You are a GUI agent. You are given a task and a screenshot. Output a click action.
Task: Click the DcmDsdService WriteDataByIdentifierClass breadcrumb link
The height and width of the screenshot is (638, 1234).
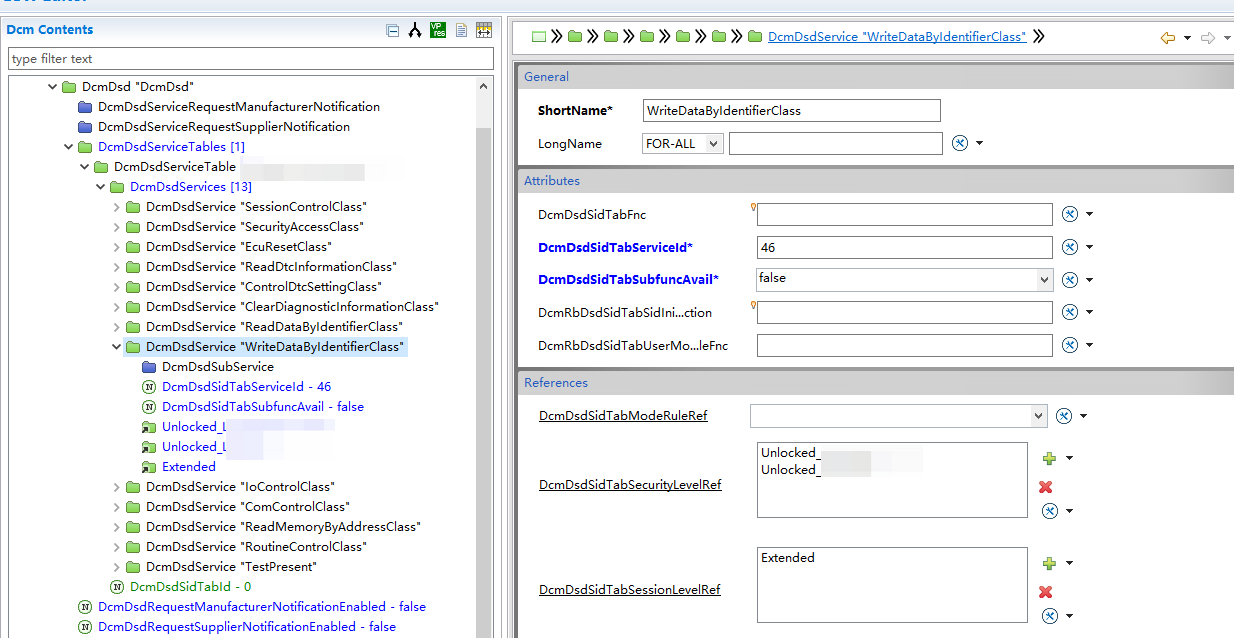tap(895, 36)
